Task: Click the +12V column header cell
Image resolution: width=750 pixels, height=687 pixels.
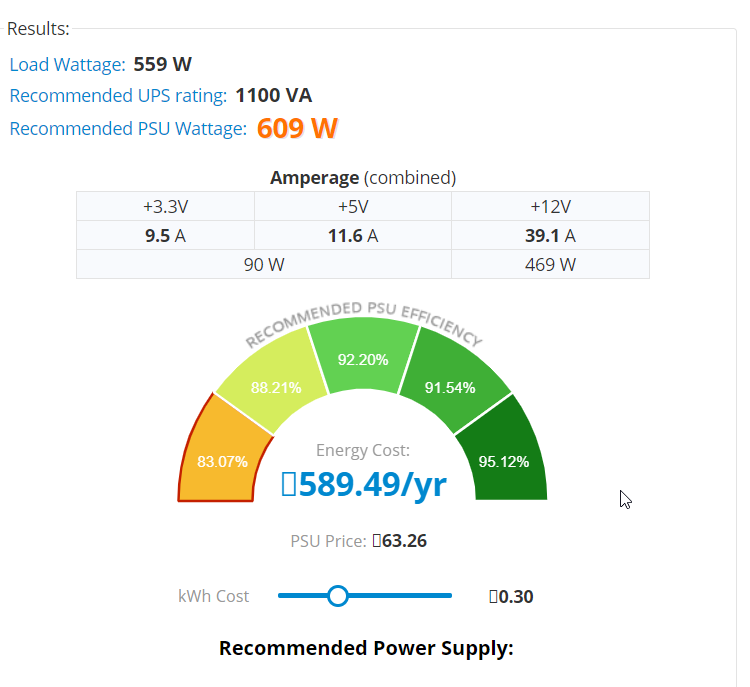Action: 550,207
